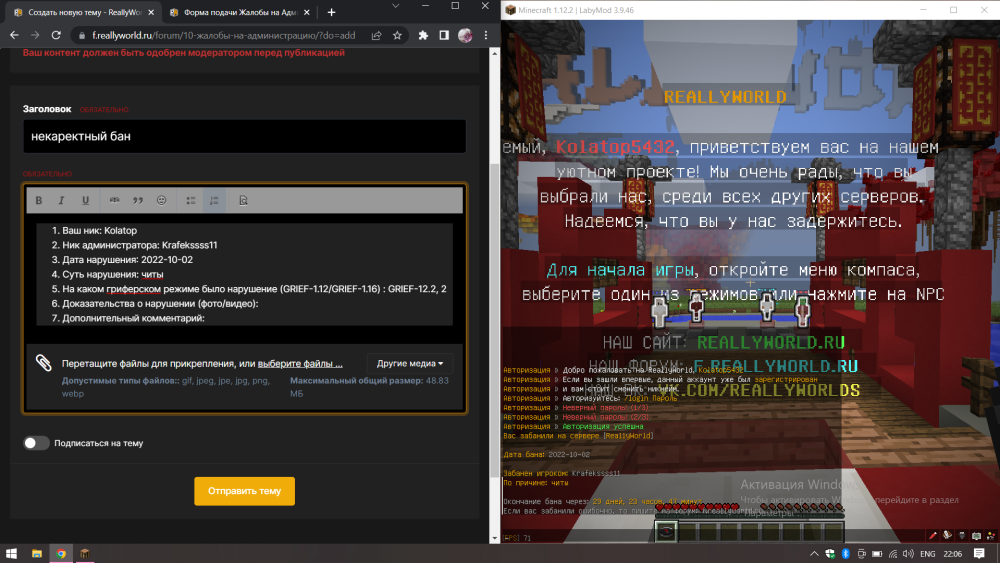Click in the 'Заголовок' title field

(x=244, y=136)
